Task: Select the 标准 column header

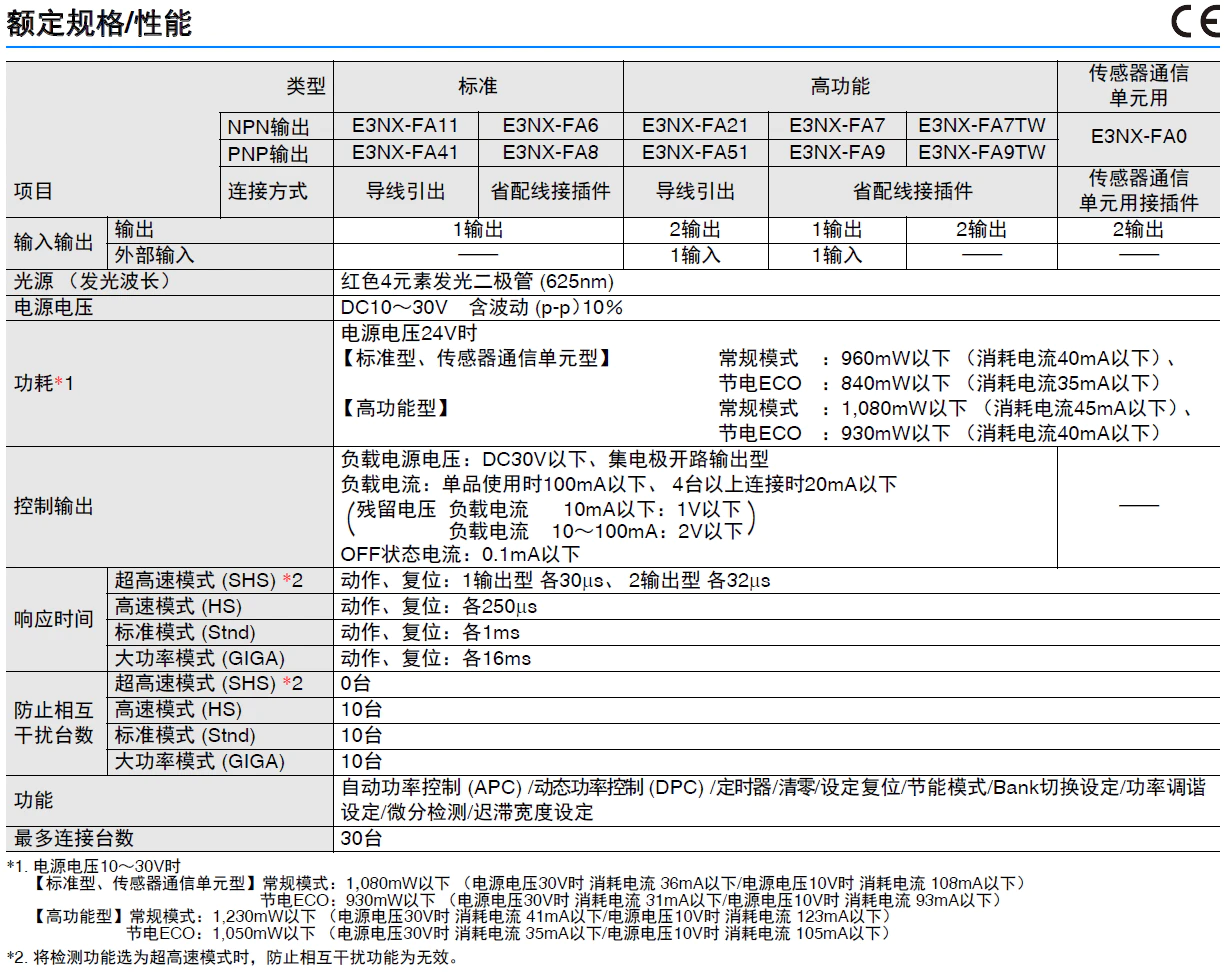Action: point(478,87)
